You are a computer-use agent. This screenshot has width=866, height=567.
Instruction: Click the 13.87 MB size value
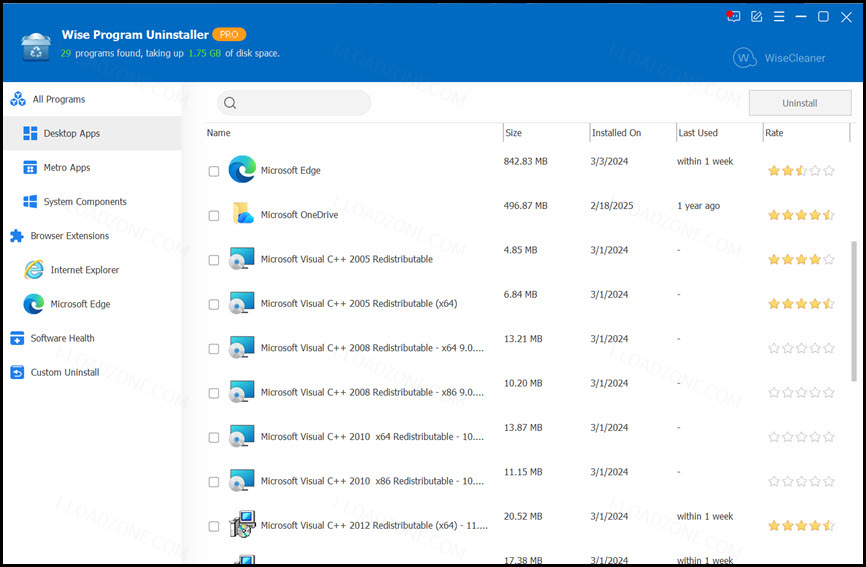pyautogui.click(x=523, y=427)
